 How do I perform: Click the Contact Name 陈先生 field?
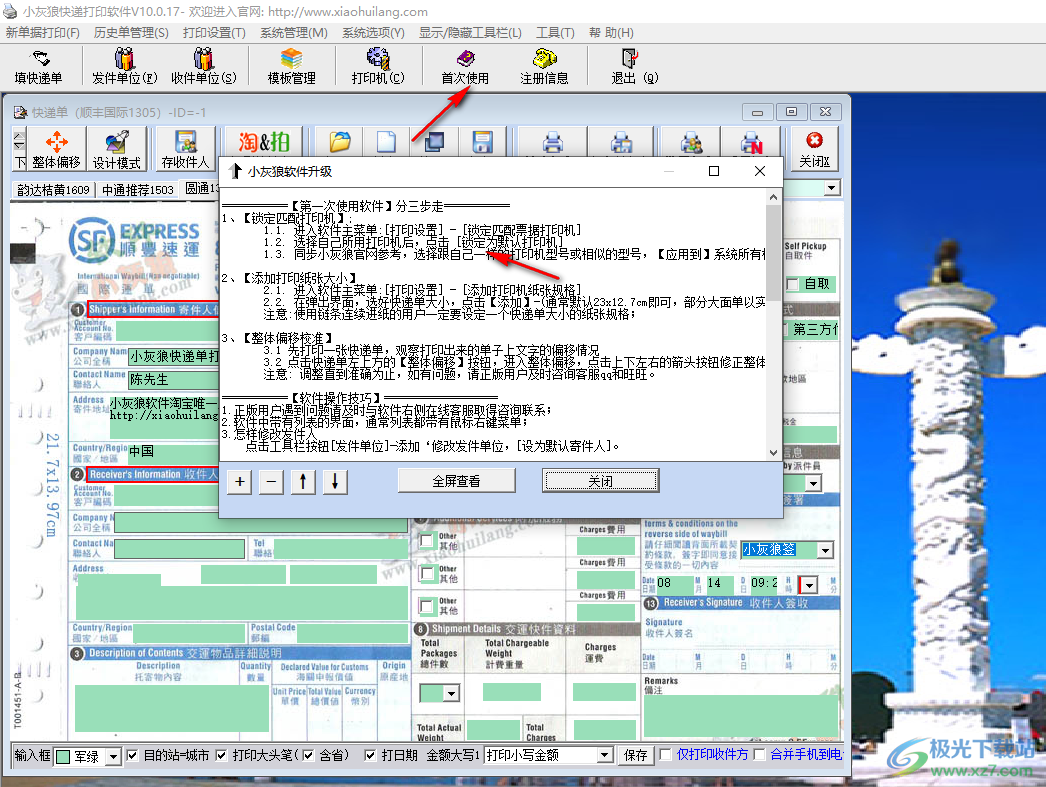pyautogui.click(x=173, y=379)
